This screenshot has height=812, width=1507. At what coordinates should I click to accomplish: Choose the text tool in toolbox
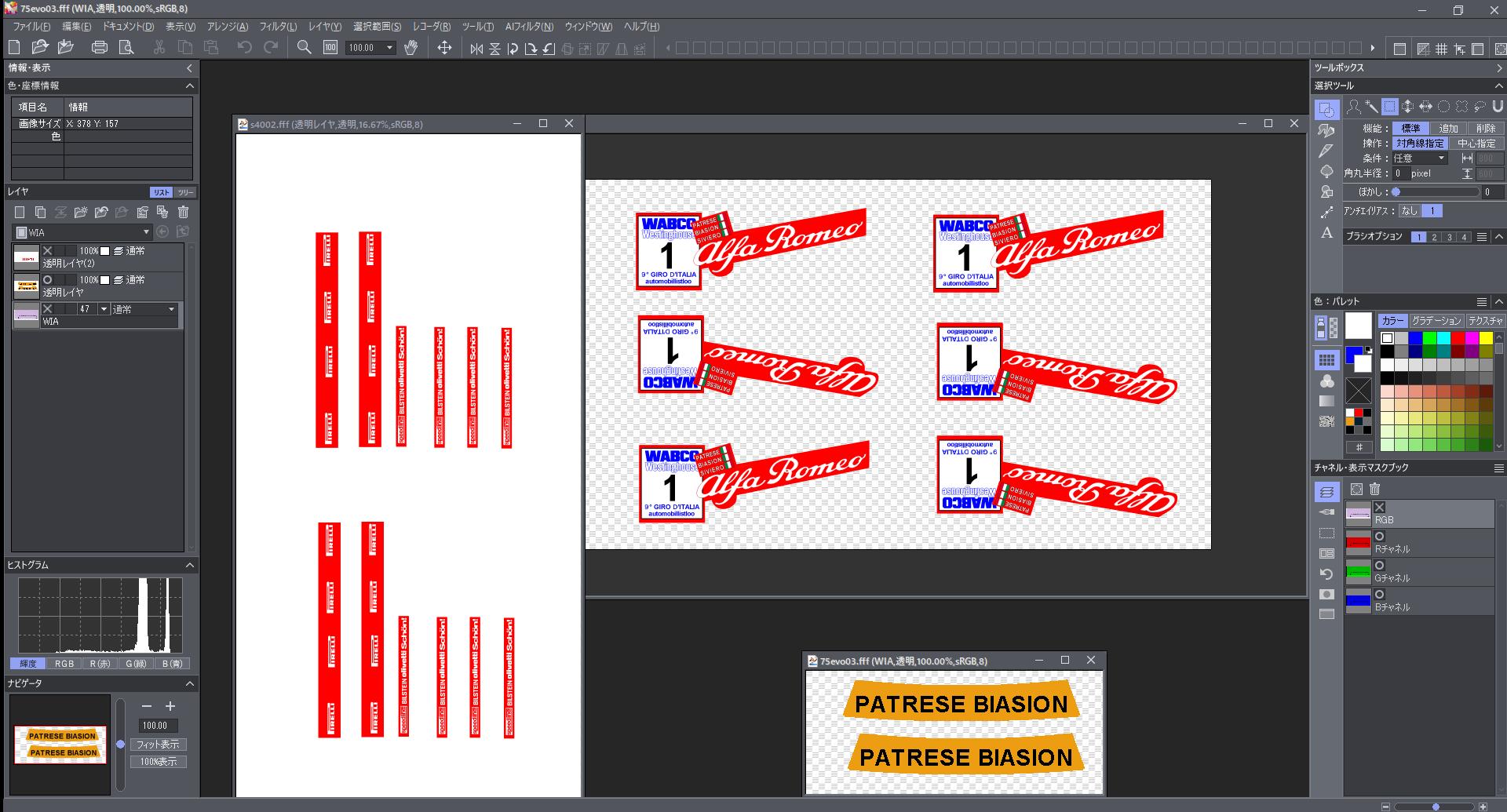(x=1326, y=233)
